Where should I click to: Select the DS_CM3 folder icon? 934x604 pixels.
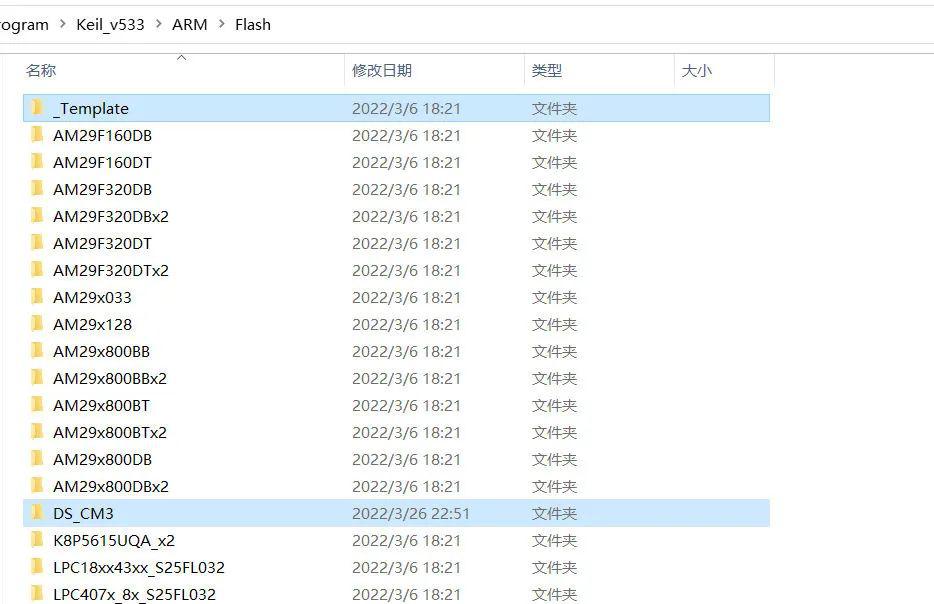pos(37,513)
